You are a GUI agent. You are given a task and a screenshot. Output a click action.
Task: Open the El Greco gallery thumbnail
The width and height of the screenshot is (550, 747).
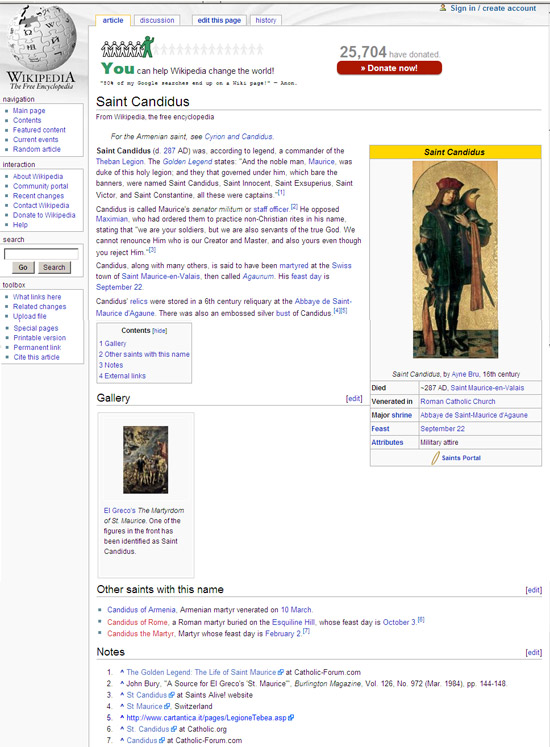(145, 460)
